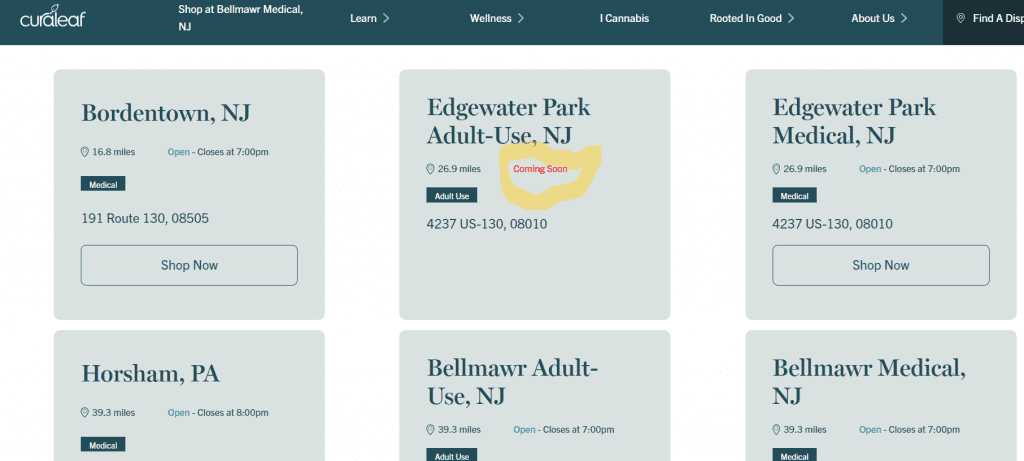Click location pin icon on Bordentown card
This screenshot has width=1024, height=461.
pos(84,152)
